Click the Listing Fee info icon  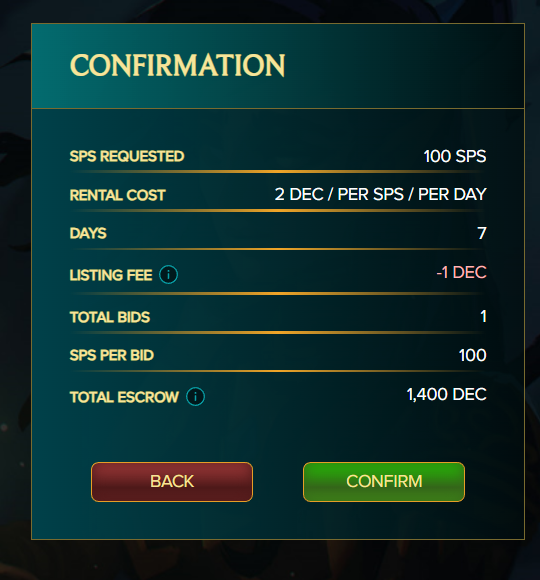[168, 275]
